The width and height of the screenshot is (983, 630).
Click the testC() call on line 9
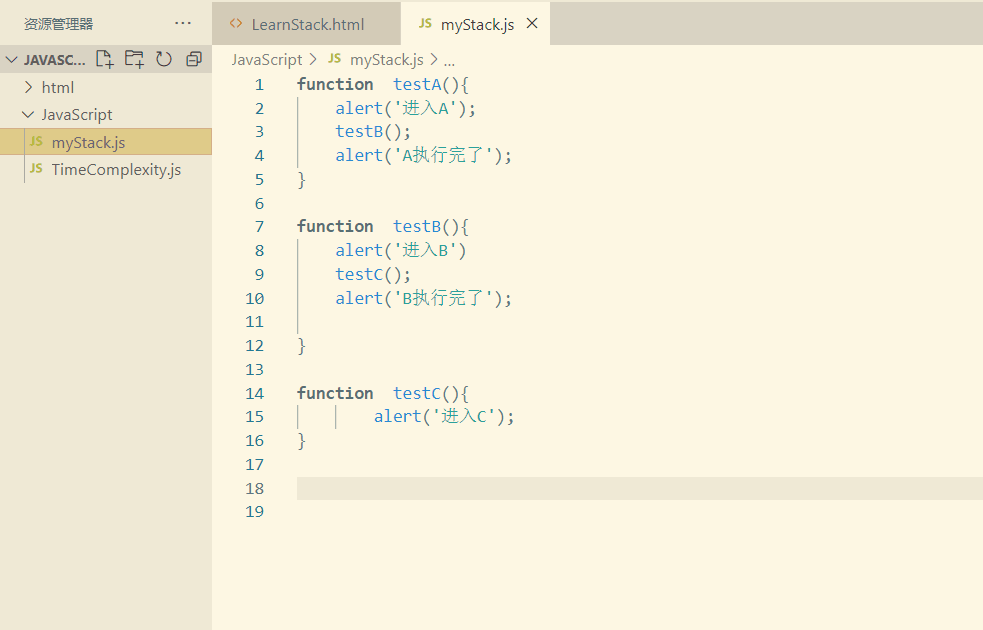[x=373, y=274]
